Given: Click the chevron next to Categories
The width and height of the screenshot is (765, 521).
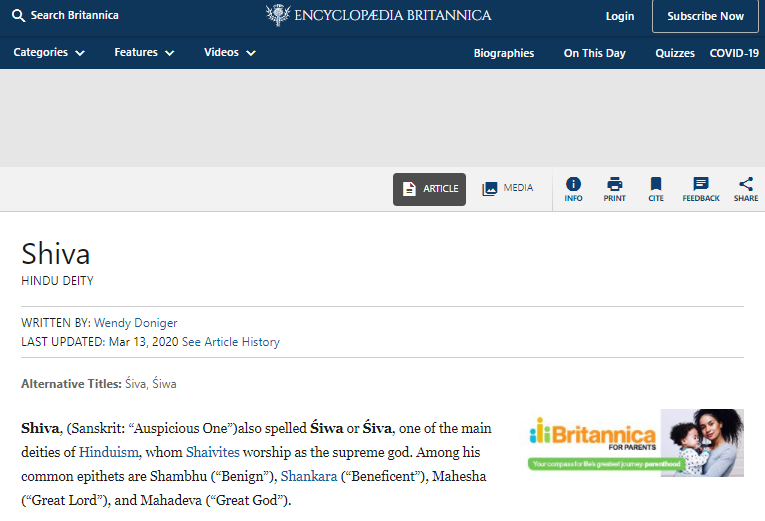Looking at the screenshot, I should pyautogui.click(x=80, y=53).
